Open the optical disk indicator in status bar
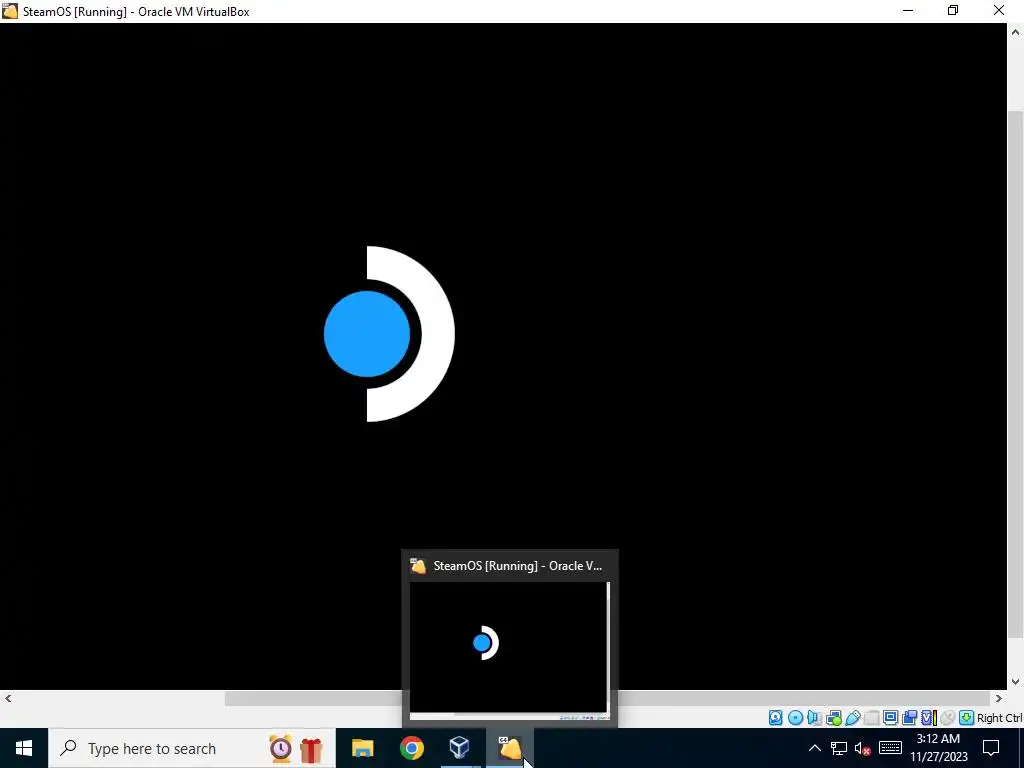Screen dimensions: 1024x768 [x=795, y=718]
